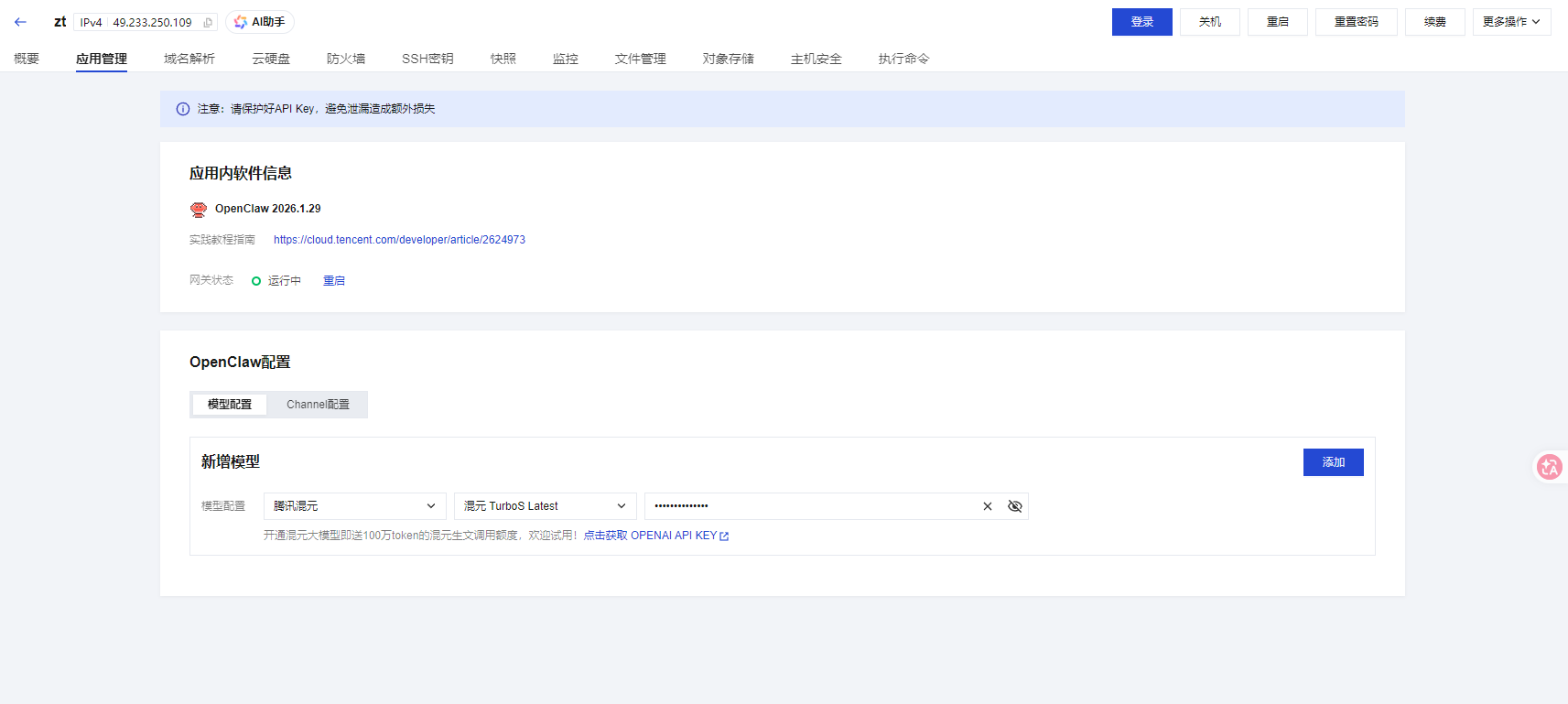Click the 新增模型 heading
Viewport: 1568px width, 704px height.
(231, 461)
